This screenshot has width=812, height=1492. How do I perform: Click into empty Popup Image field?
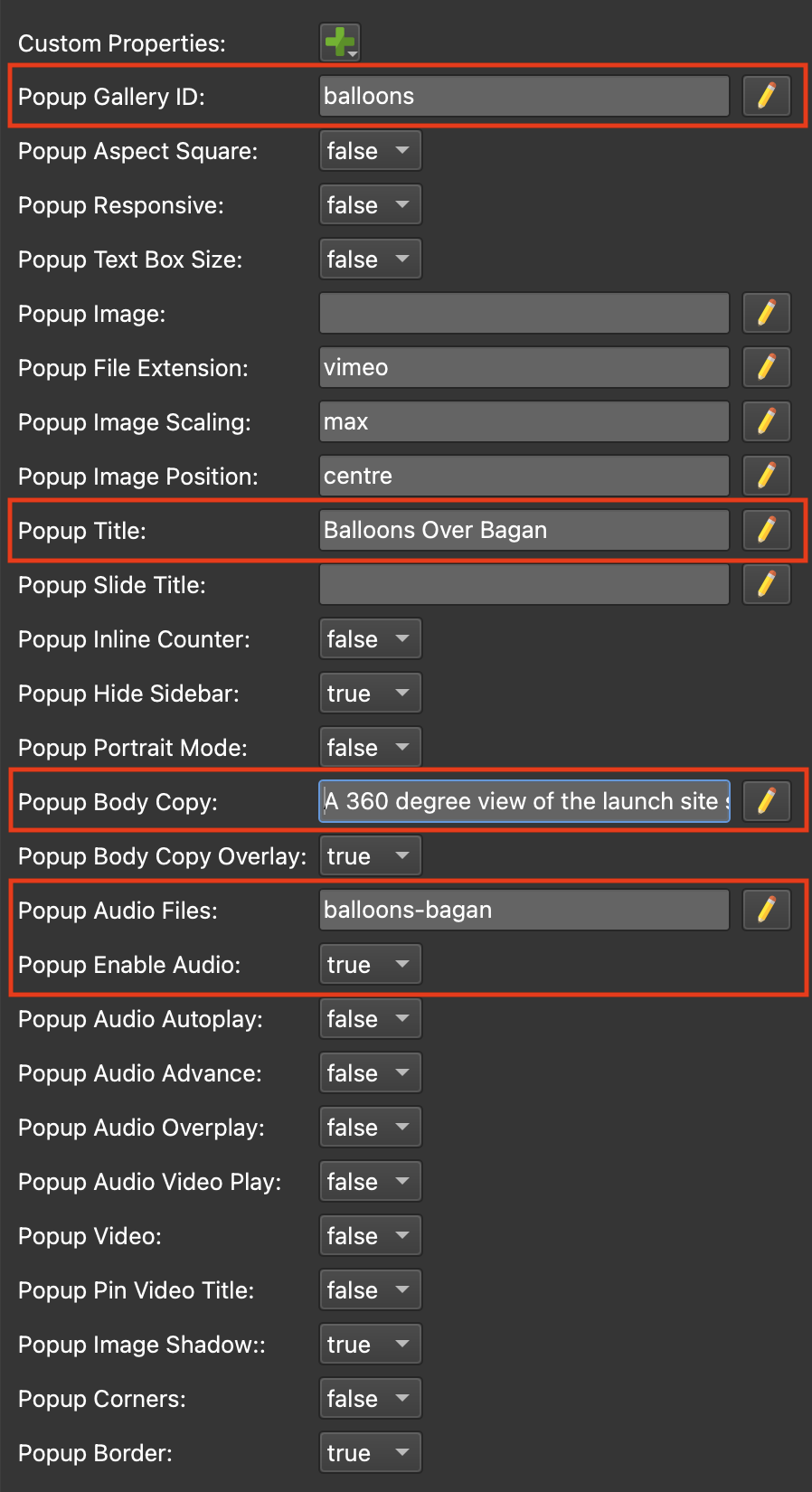[524, 313]
